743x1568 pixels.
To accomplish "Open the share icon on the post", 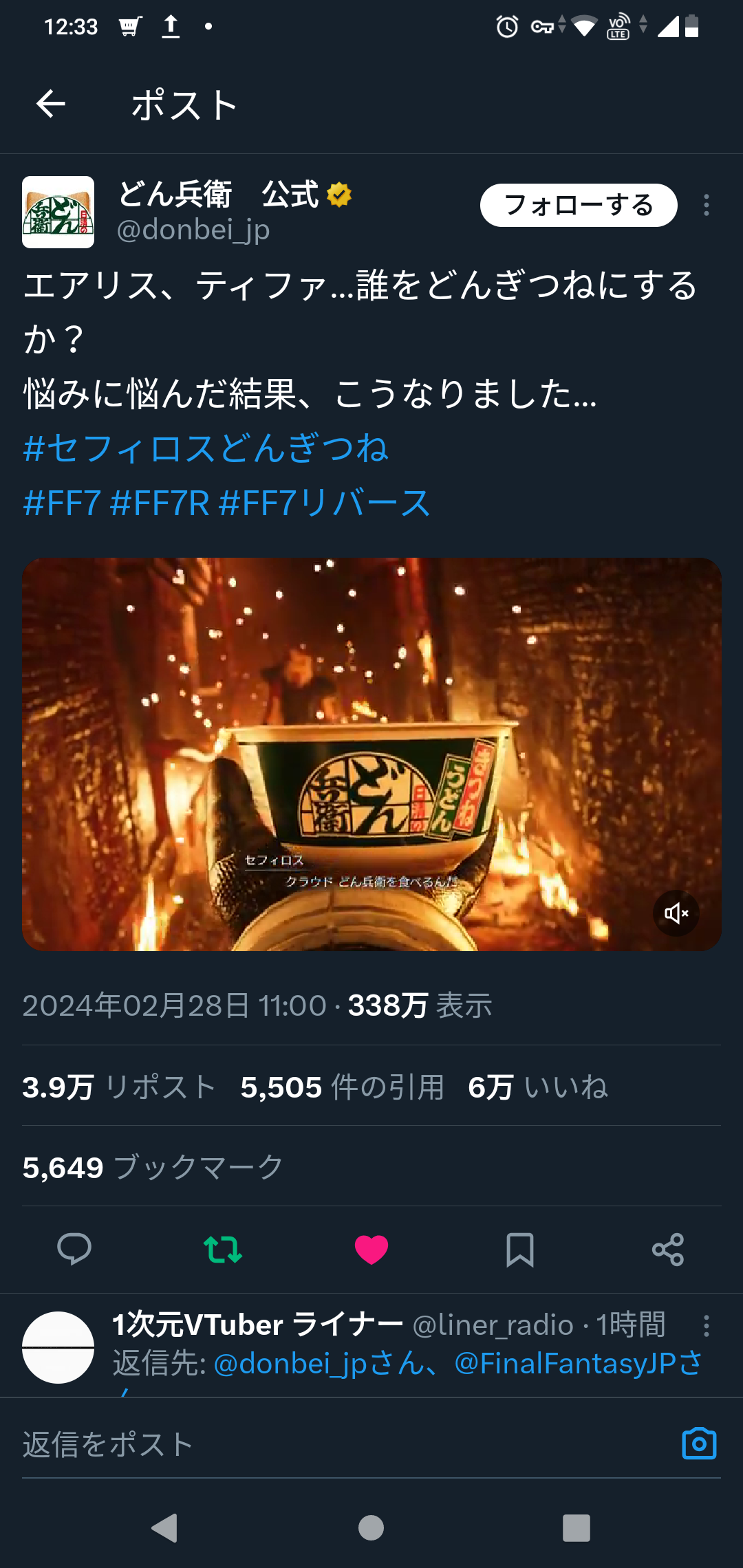I will [x=668, y=1250].
